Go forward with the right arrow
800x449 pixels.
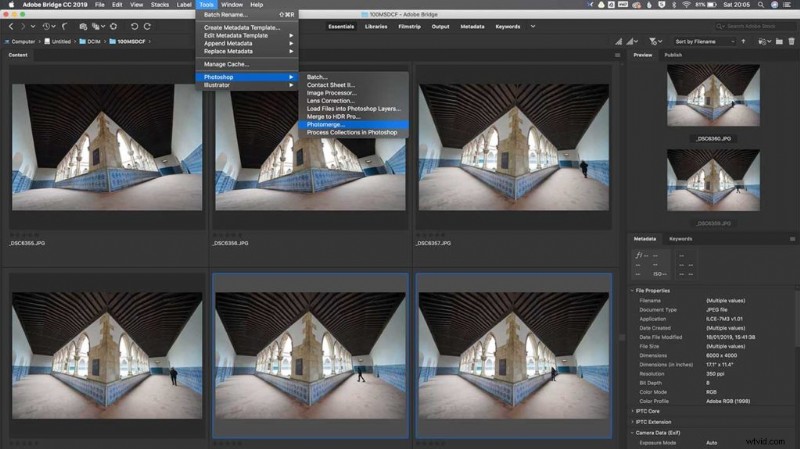[22, 27]
